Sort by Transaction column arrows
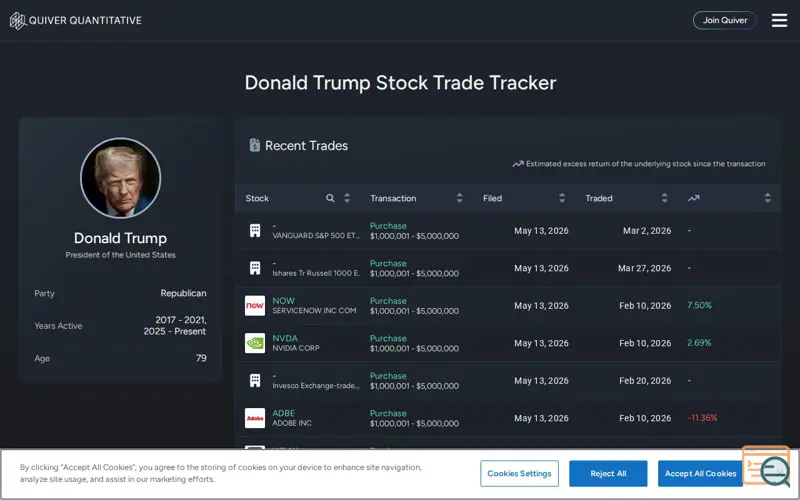The width and height of the screenshot is (800, 500). tap(459, 198)
